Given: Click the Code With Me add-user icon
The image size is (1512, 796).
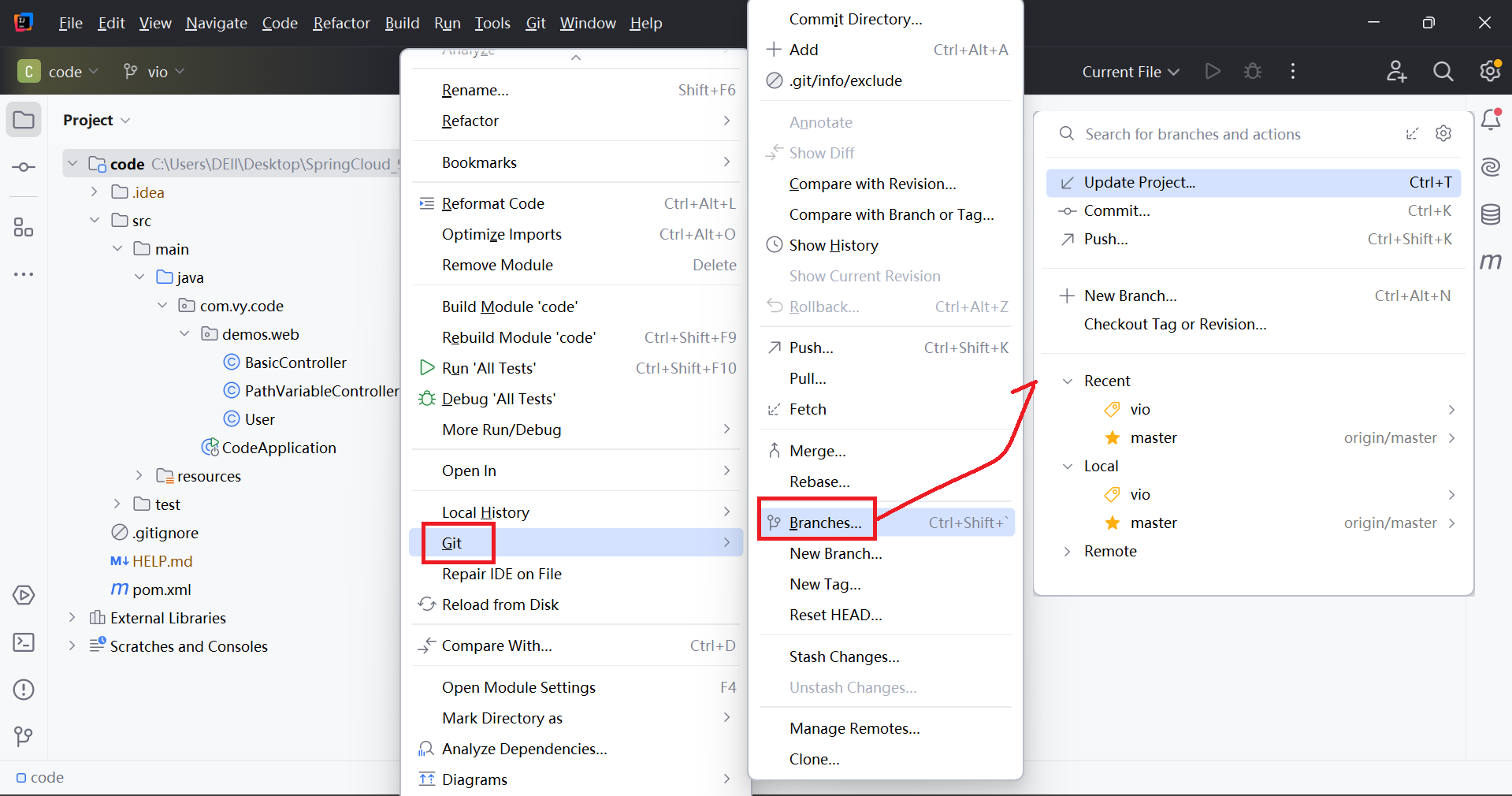Looking at the screenshot, I should pos(1397,72).
